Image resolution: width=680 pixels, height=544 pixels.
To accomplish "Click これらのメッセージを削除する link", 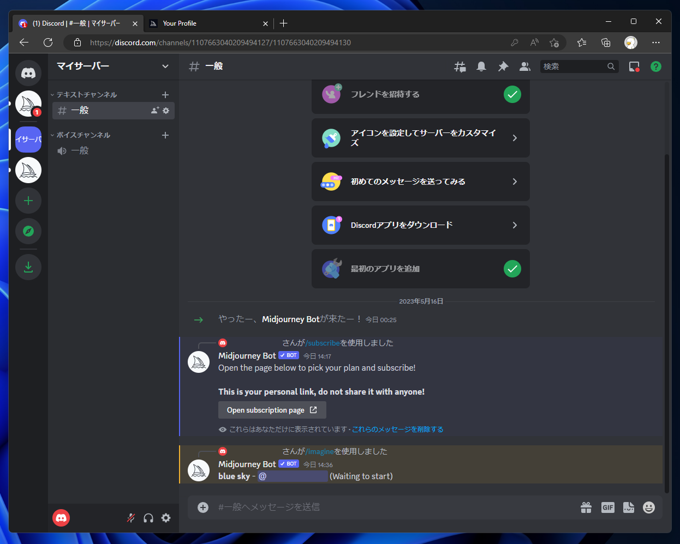I will 397,429.
